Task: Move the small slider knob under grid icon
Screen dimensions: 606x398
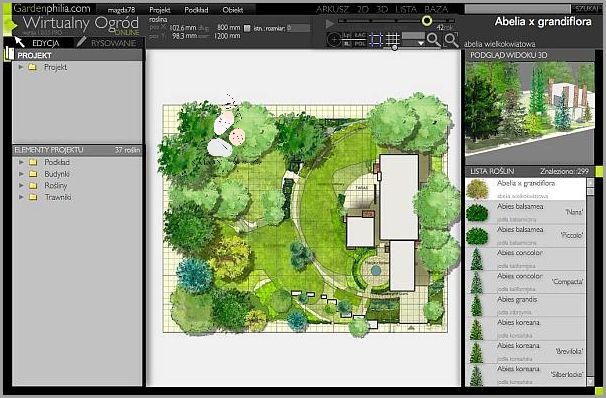Action: click(394, 48)
